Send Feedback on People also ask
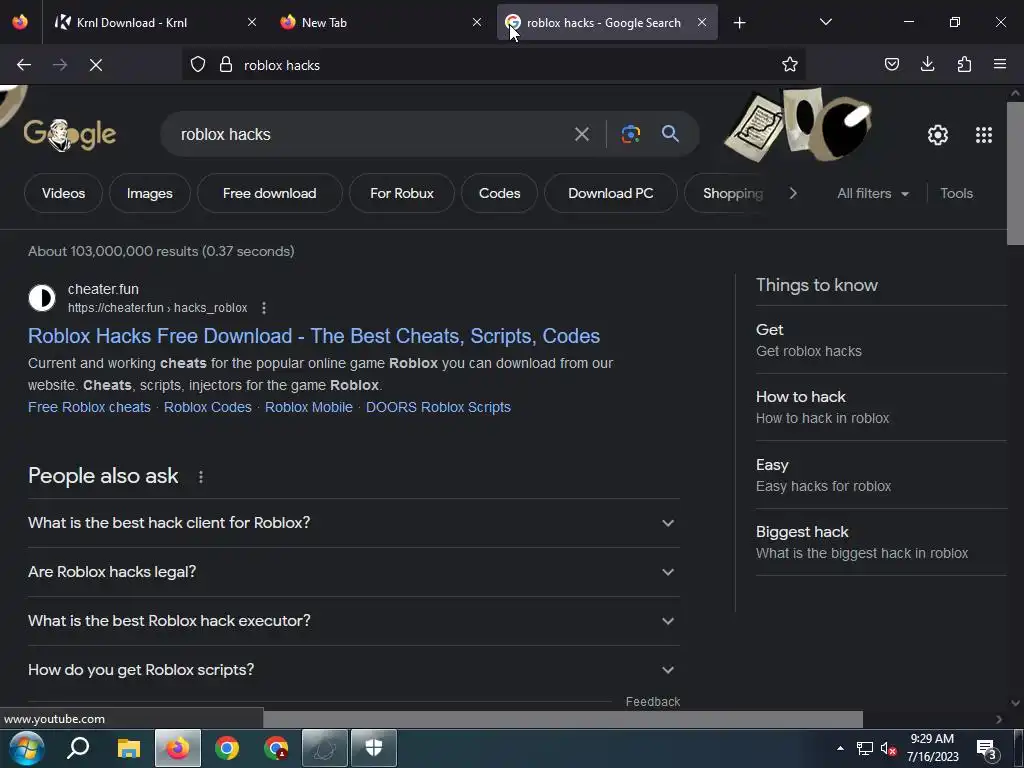 [652, 701]
